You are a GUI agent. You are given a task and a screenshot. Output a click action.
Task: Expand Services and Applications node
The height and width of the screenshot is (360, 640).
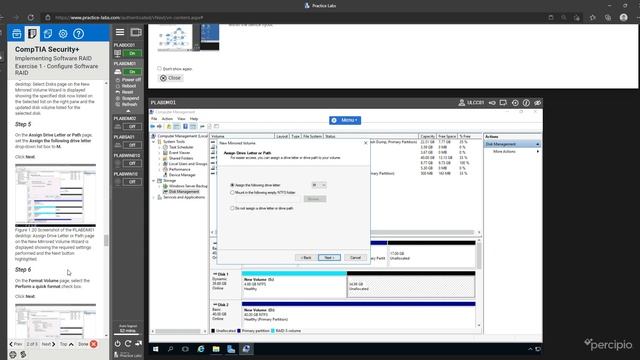pyautogui.click(x=154, y=198)
